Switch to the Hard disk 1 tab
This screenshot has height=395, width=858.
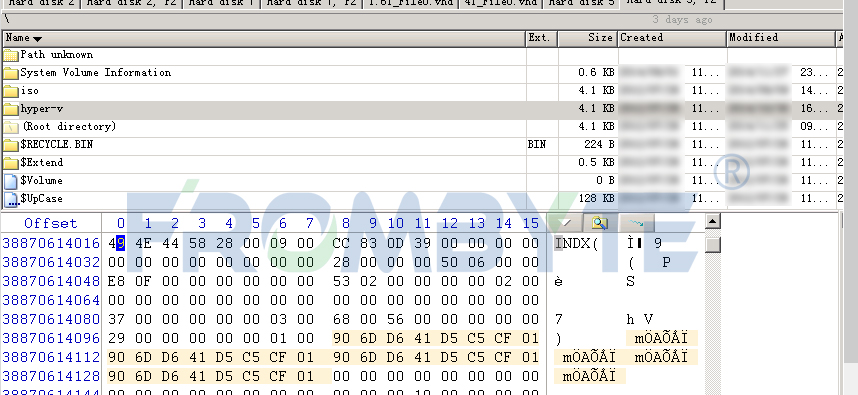[x=222, y=3]
